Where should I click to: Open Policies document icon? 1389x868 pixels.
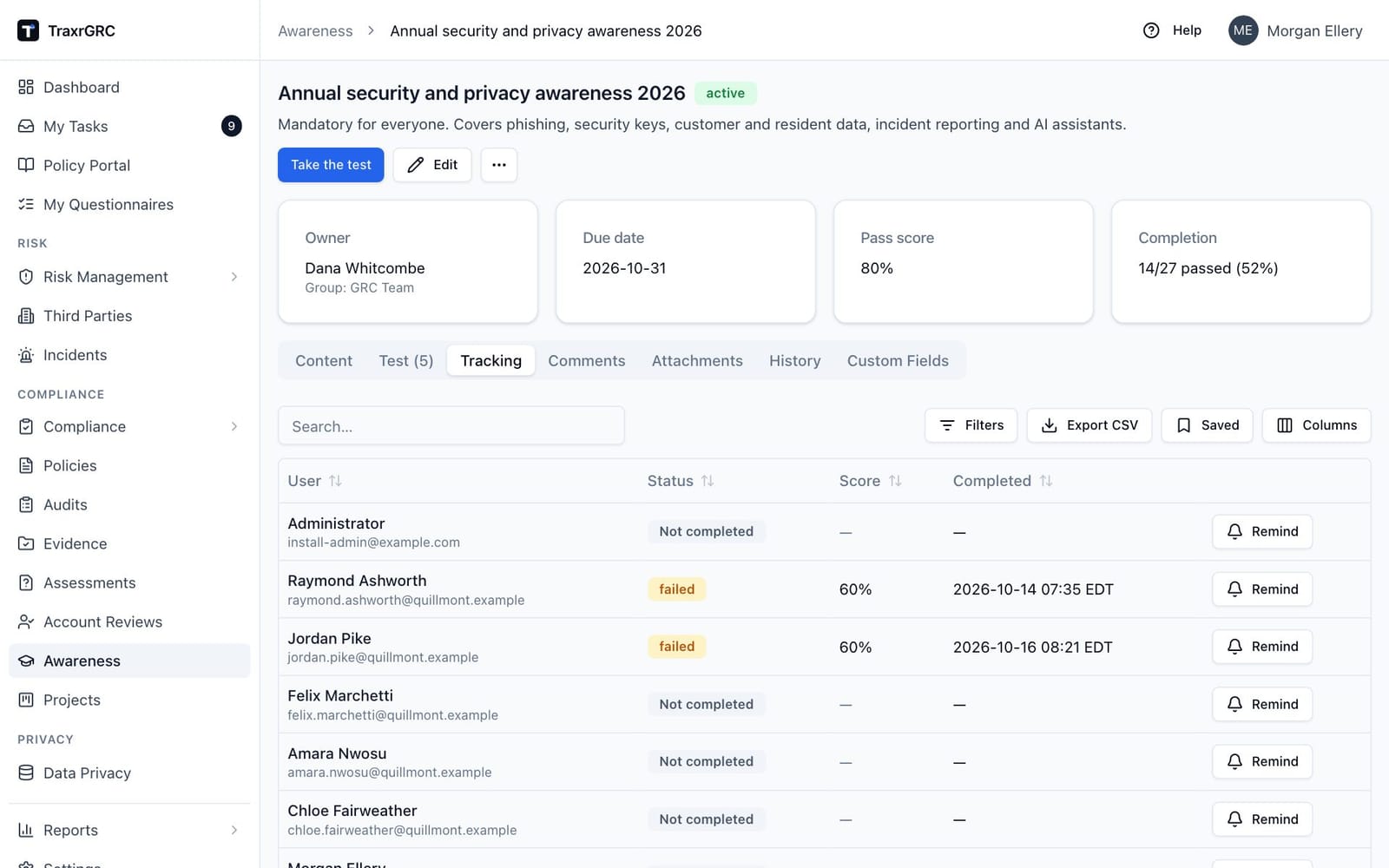[26, 465]
